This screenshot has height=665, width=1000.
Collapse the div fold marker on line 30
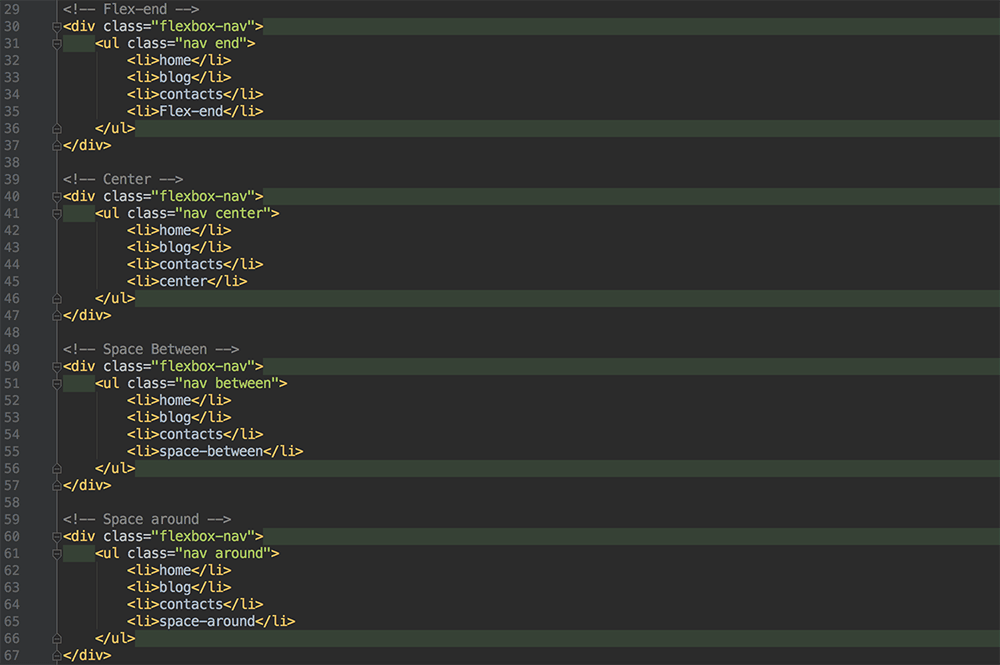coord(57,27)
